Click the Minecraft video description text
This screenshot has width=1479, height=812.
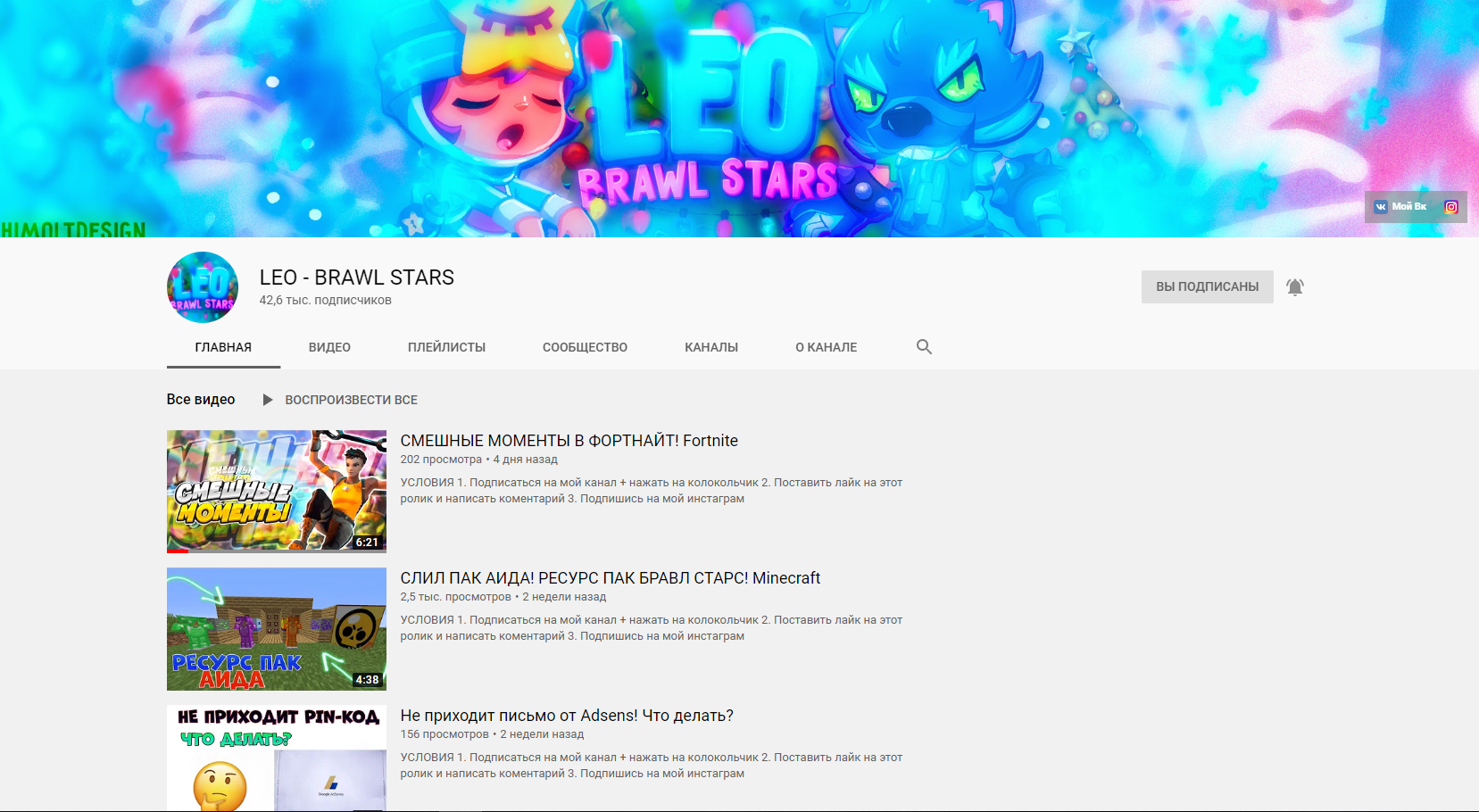(x=652, y=628)
